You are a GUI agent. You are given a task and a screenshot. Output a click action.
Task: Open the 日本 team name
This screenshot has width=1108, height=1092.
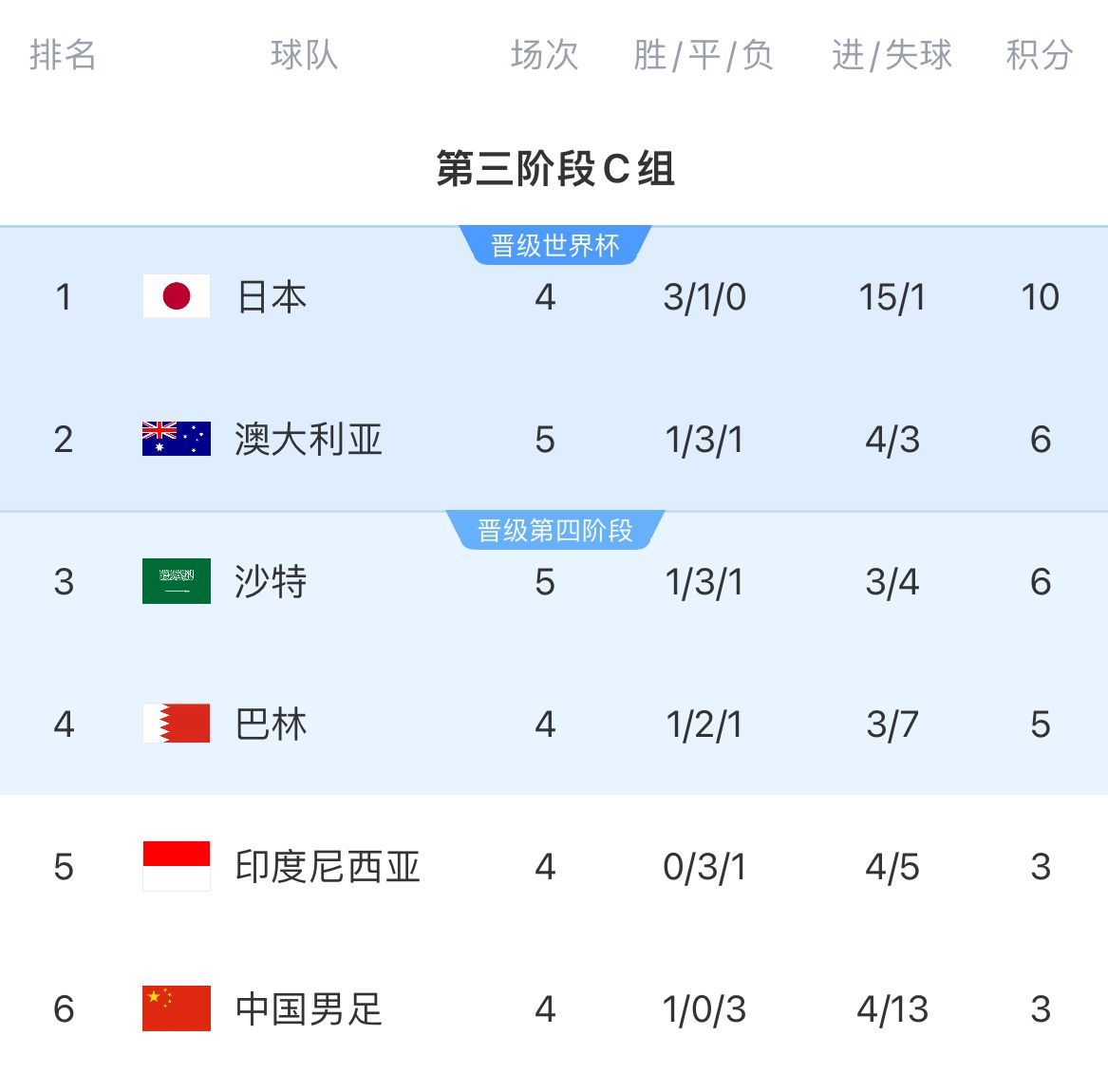pyautogui.click(x=272, y=297)
